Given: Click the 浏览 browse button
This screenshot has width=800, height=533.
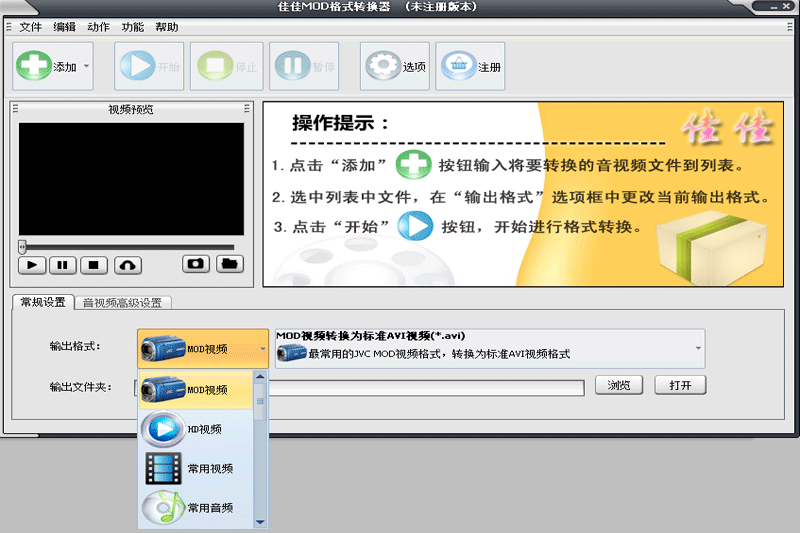Looking at the screenshot, I should (x=619, y=385).
